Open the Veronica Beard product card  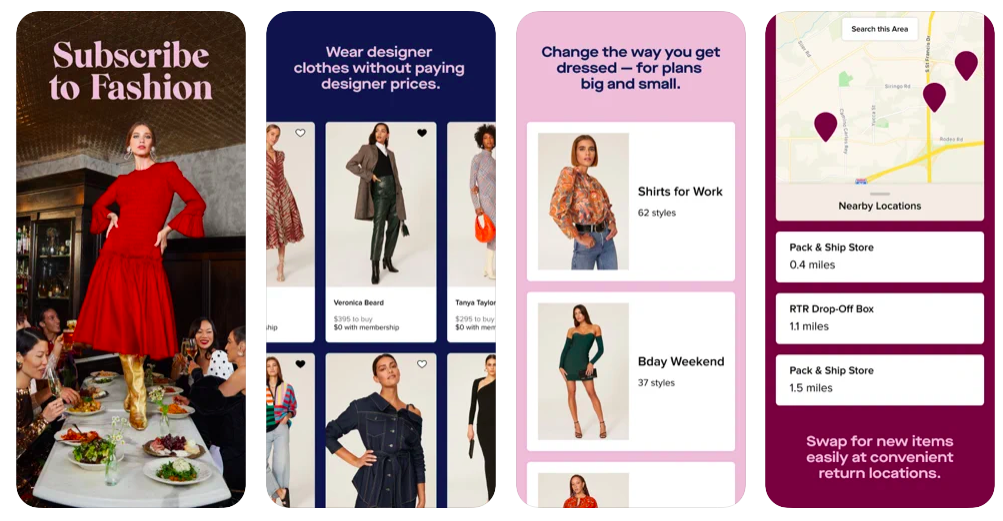coord(381,232)
